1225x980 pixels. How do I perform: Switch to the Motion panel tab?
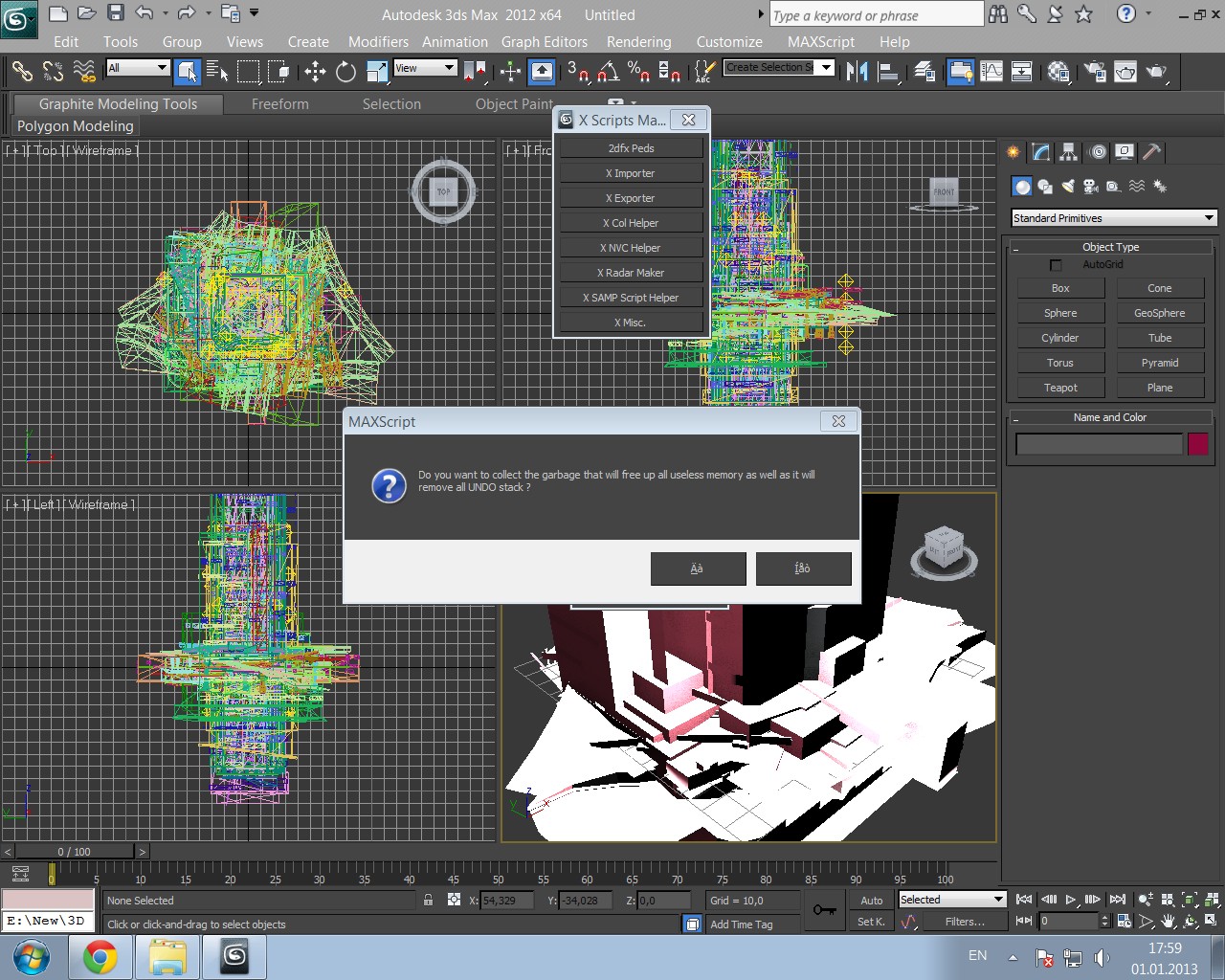(1098, 151)
